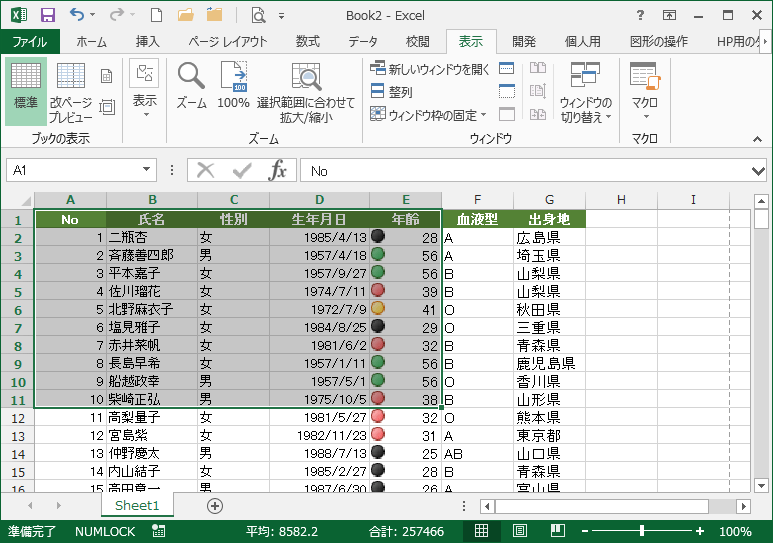Set zoom to 100% via ribbon icon

233,86
